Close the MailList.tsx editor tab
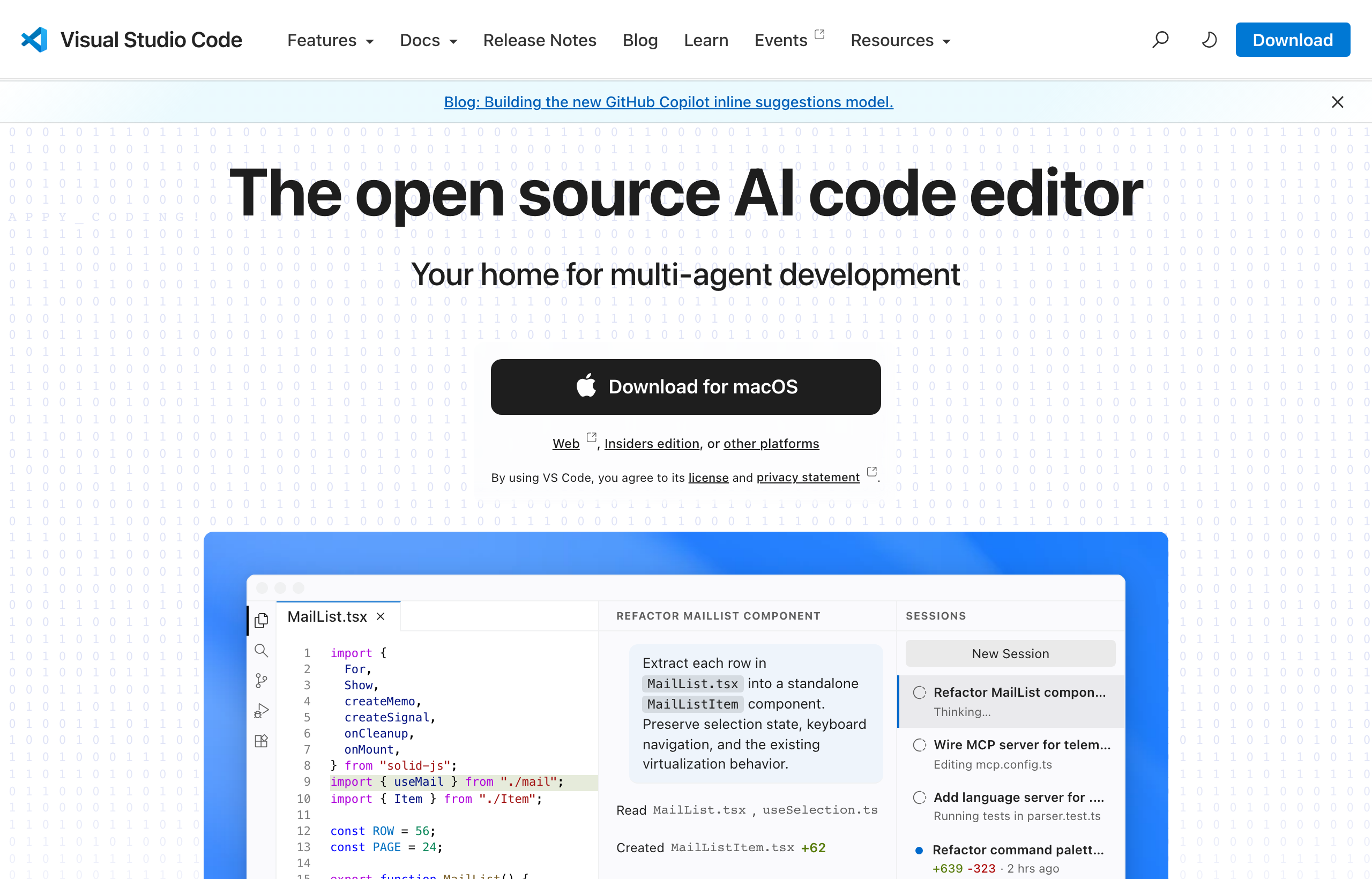Viewport: 1372px width, 879px height. 381,616
